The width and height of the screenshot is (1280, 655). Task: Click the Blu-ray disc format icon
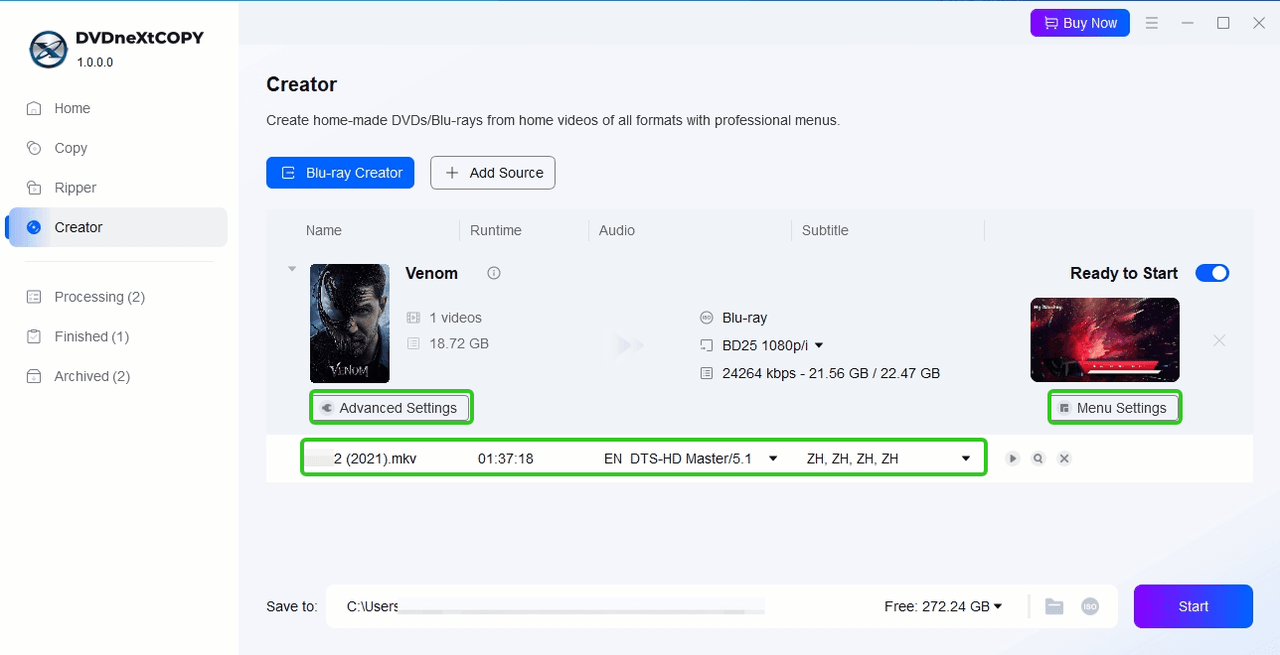707,318
